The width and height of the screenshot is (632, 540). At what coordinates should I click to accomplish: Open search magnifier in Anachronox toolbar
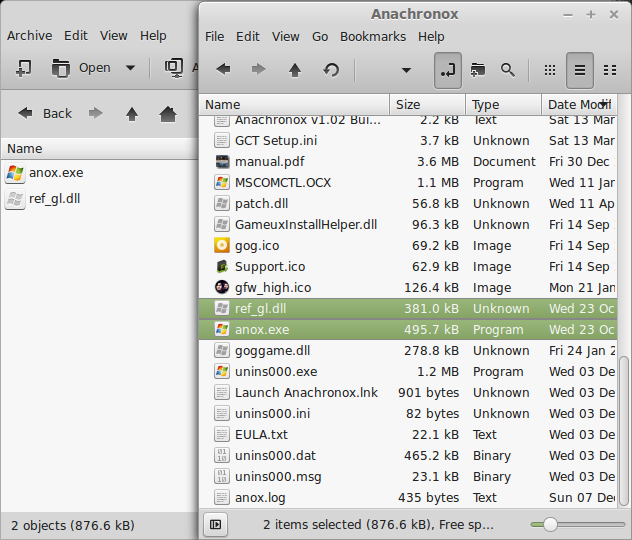[507, 70]
